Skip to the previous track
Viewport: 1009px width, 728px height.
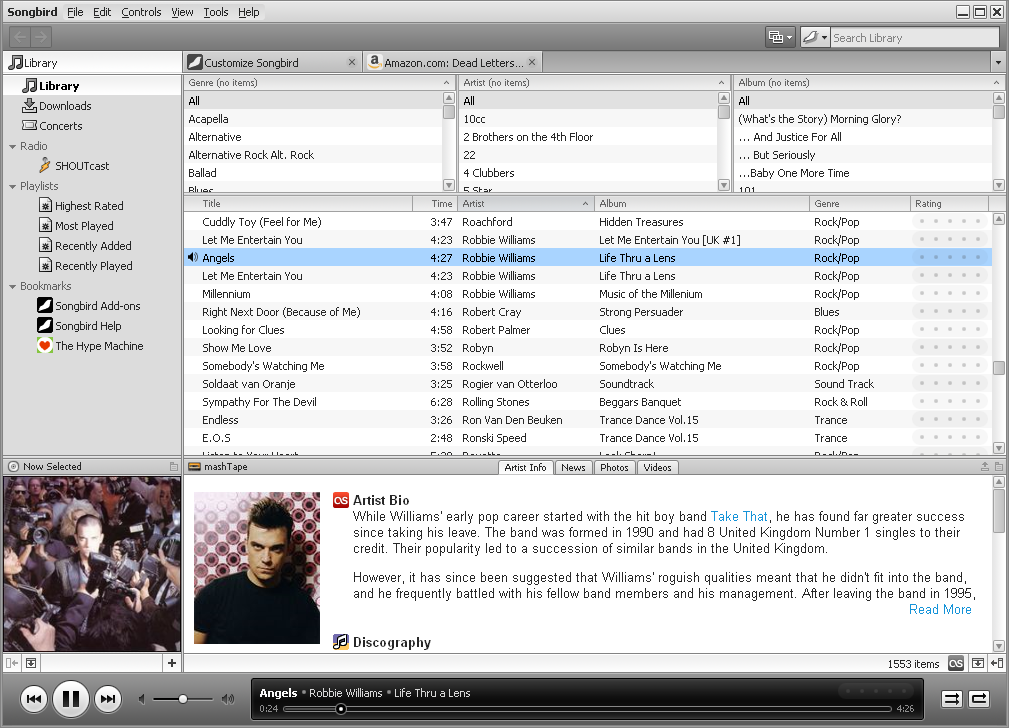click(34, 699)
